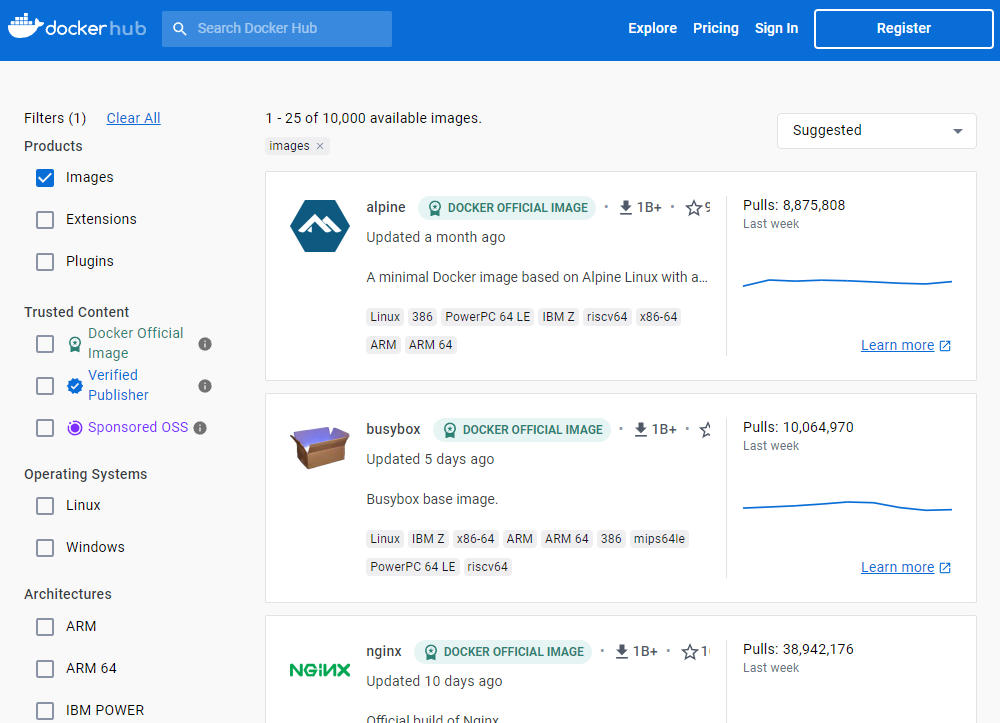Click the Sponsored OSS info icon
Viewport: 1000px width, 723px height.
click(200, 428)
